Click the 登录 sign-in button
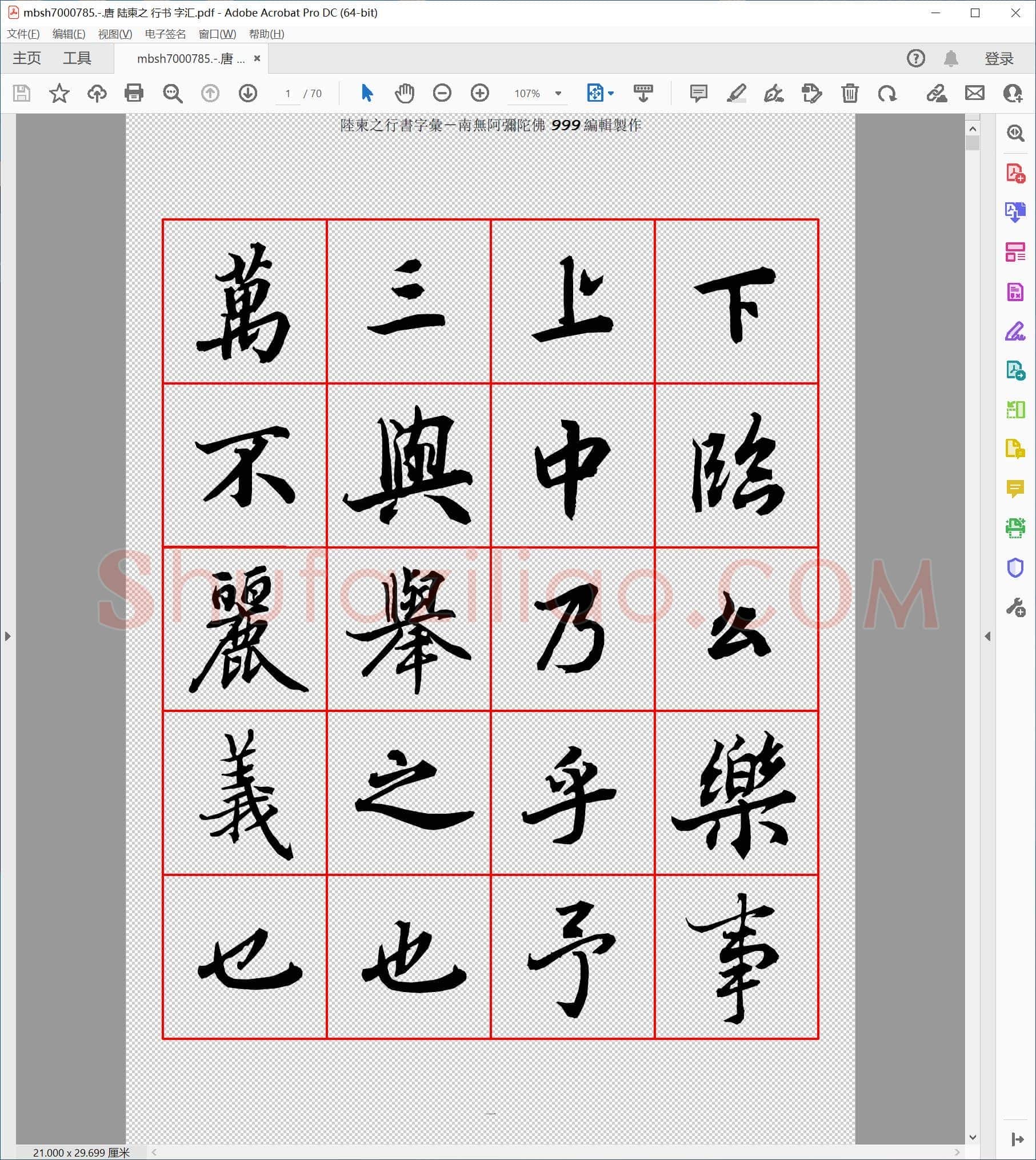The height and width of the screenshot is (1160, 1036). pos(999,58)
